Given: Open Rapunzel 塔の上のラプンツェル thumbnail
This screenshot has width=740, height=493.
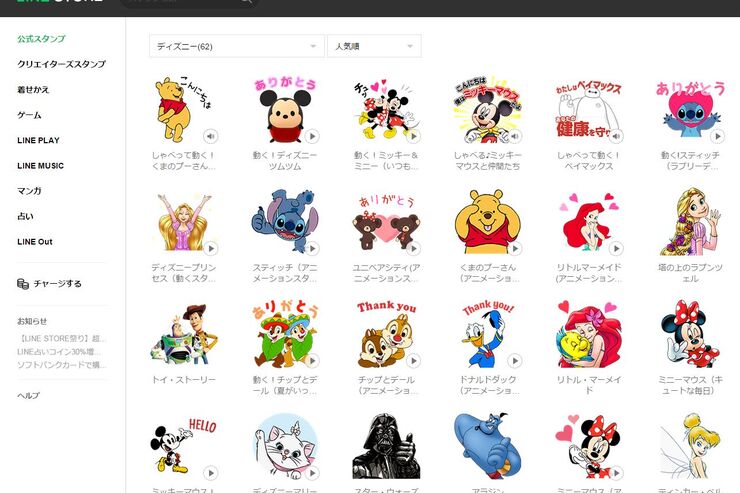Looking at the screenshot, I should 690,222.
